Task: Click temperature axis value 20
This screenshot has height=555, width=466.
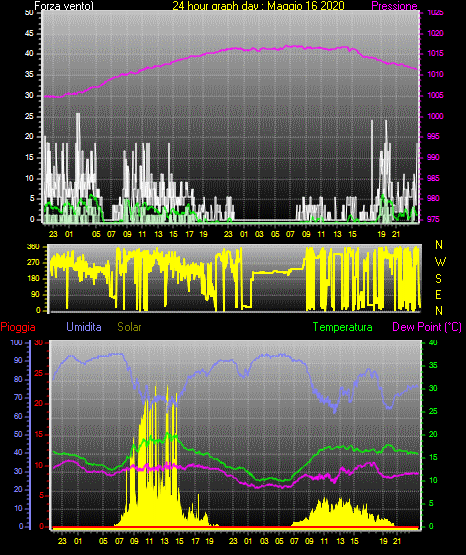Action: (433, 434)
